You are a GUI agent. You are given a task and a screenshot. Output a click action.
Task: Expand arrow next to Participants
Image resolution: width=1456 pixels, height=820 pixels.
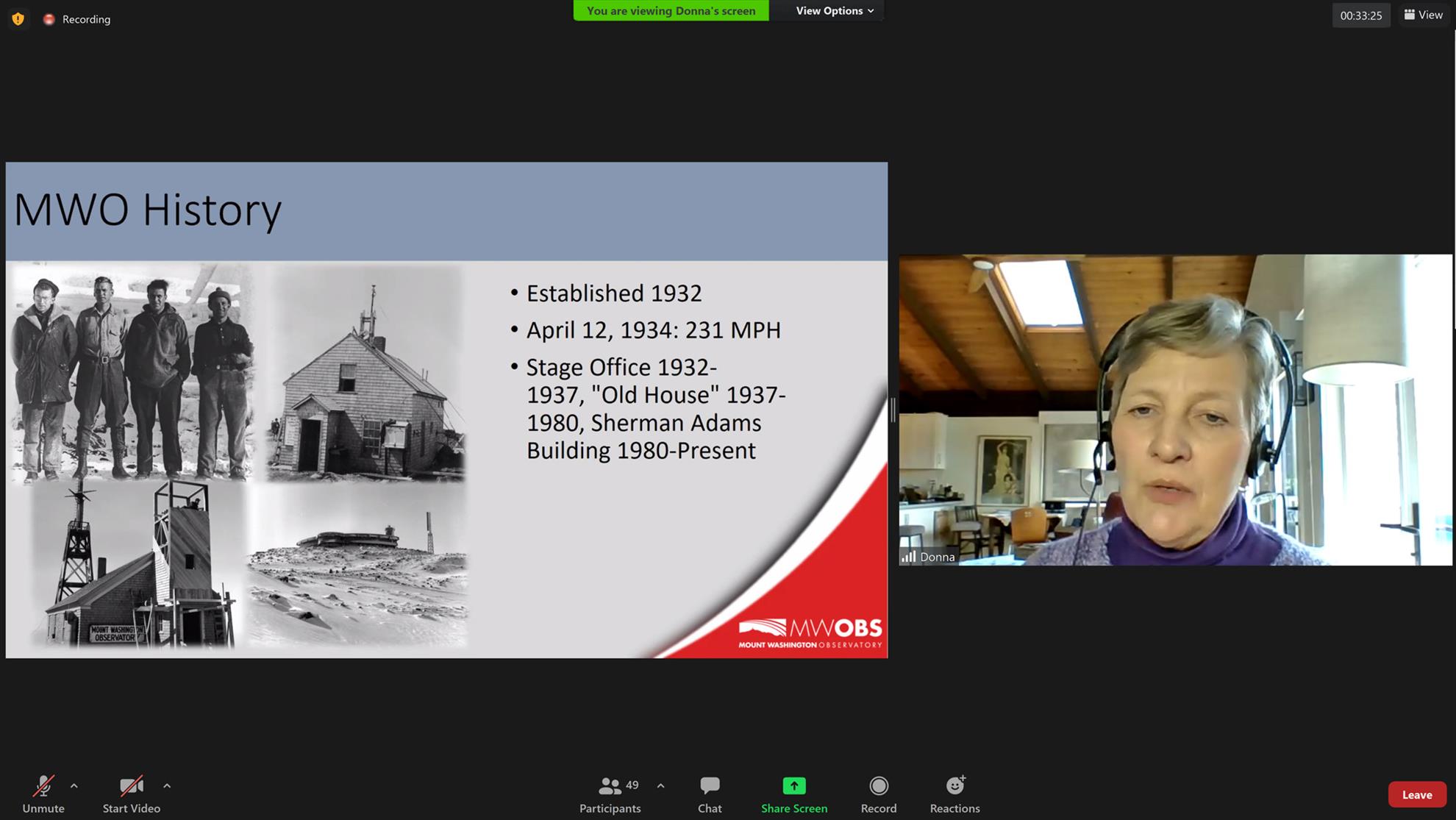[x=660, y=786]
